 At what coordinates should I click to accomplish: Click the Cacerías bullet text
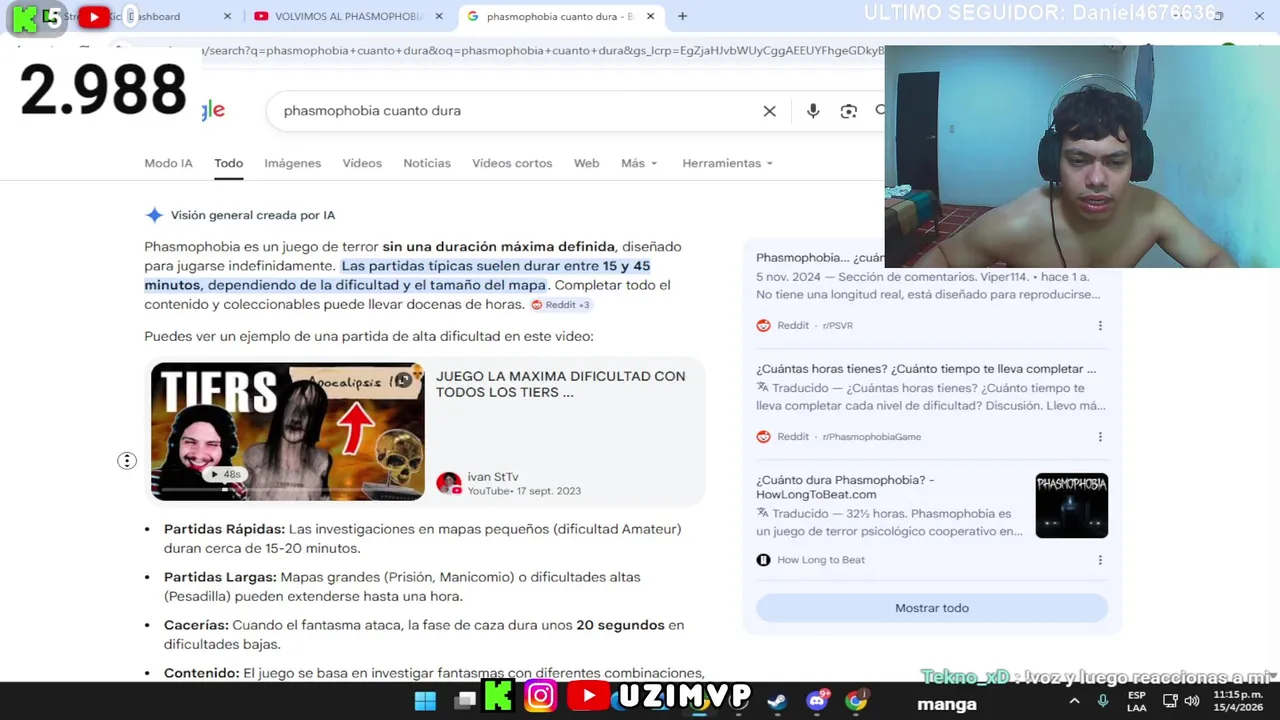point(424,635)
